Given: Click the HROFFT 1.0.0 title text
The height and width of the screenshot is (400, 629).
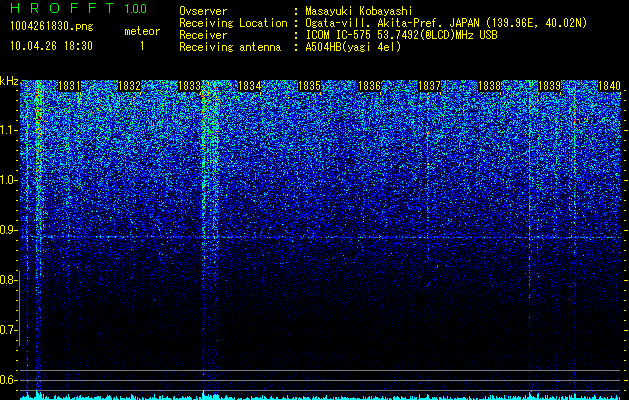Looking at the screenshot, I should pos(78,8).
